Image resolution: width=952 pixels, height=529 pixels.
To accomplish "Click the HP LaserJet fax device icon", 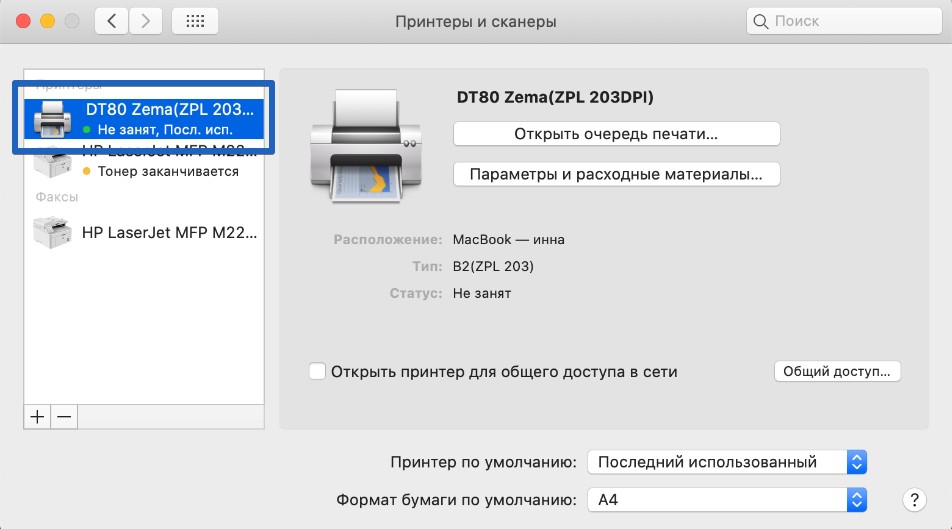I will (x=53, y=233).
